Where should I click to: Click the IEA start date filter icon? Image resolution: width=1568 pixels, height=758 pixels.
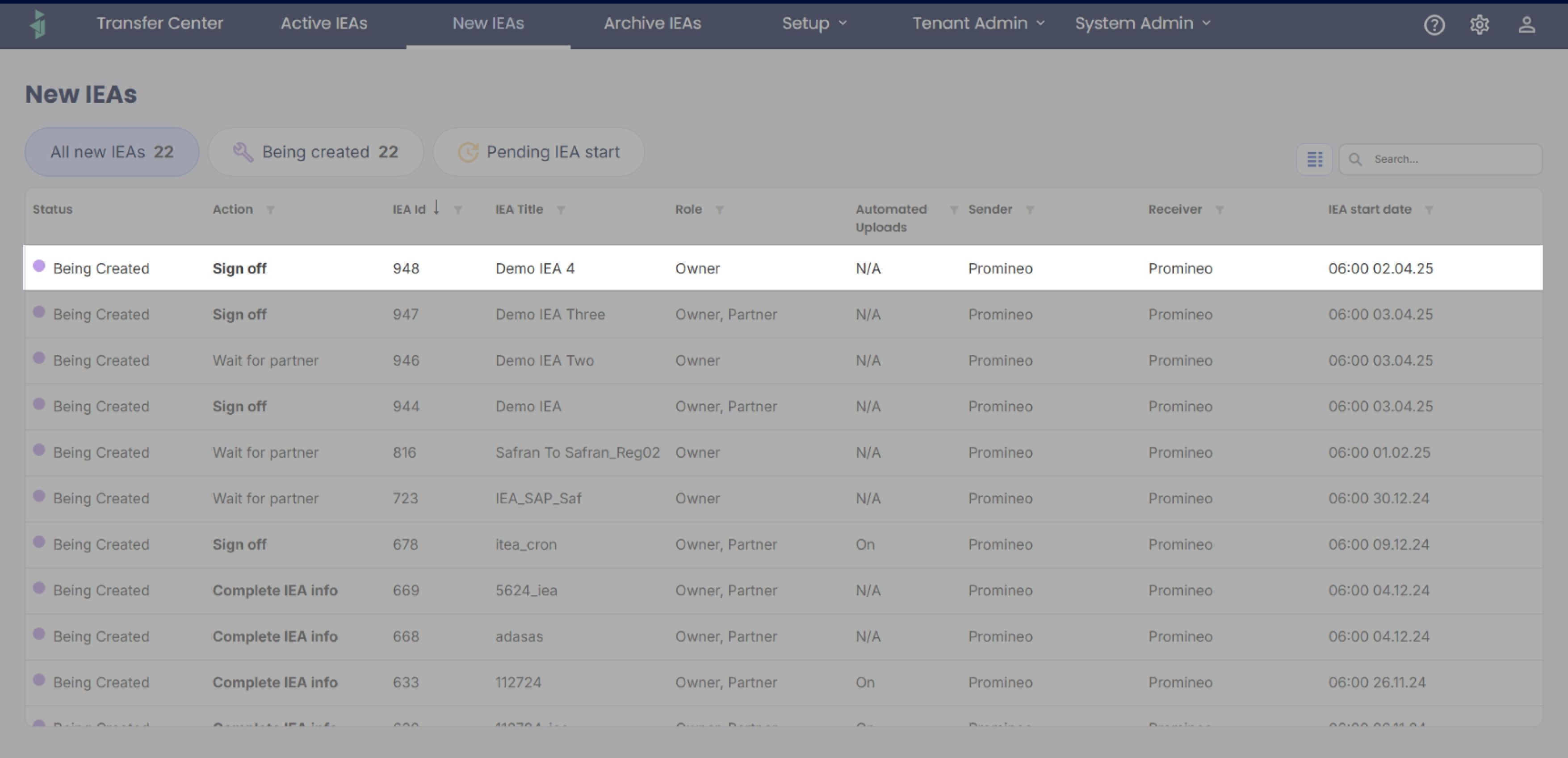pyautogui.click(x=1429, y=210)
